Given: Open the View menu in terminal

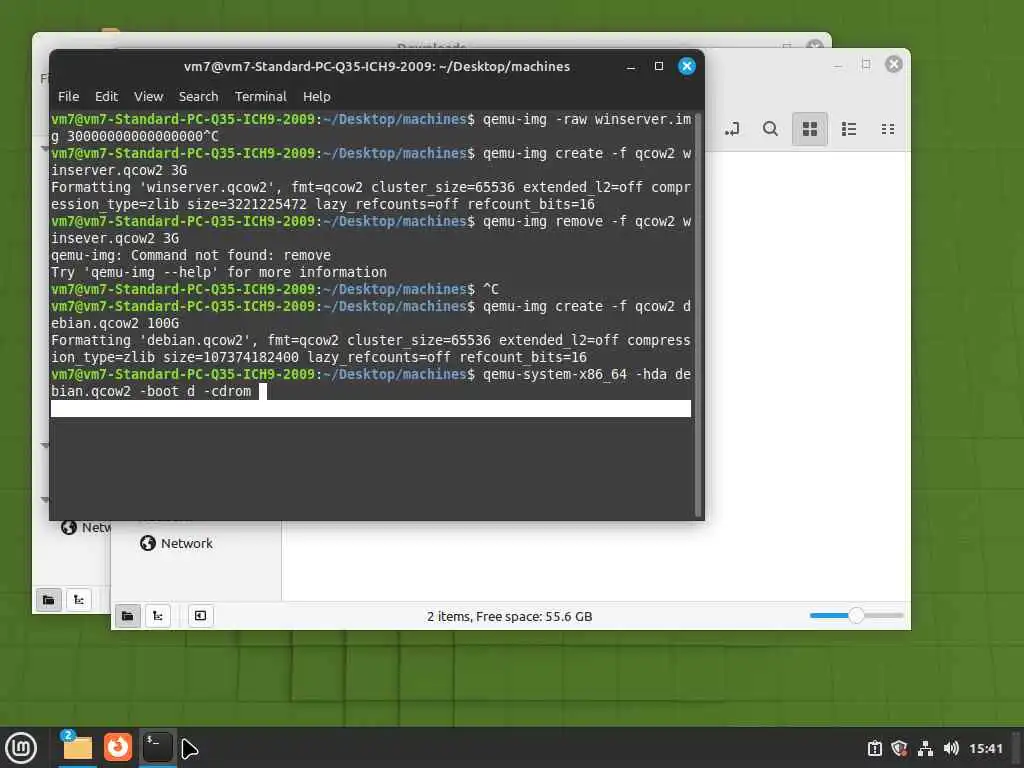Looking at the screenshot, I should (148, 97).
